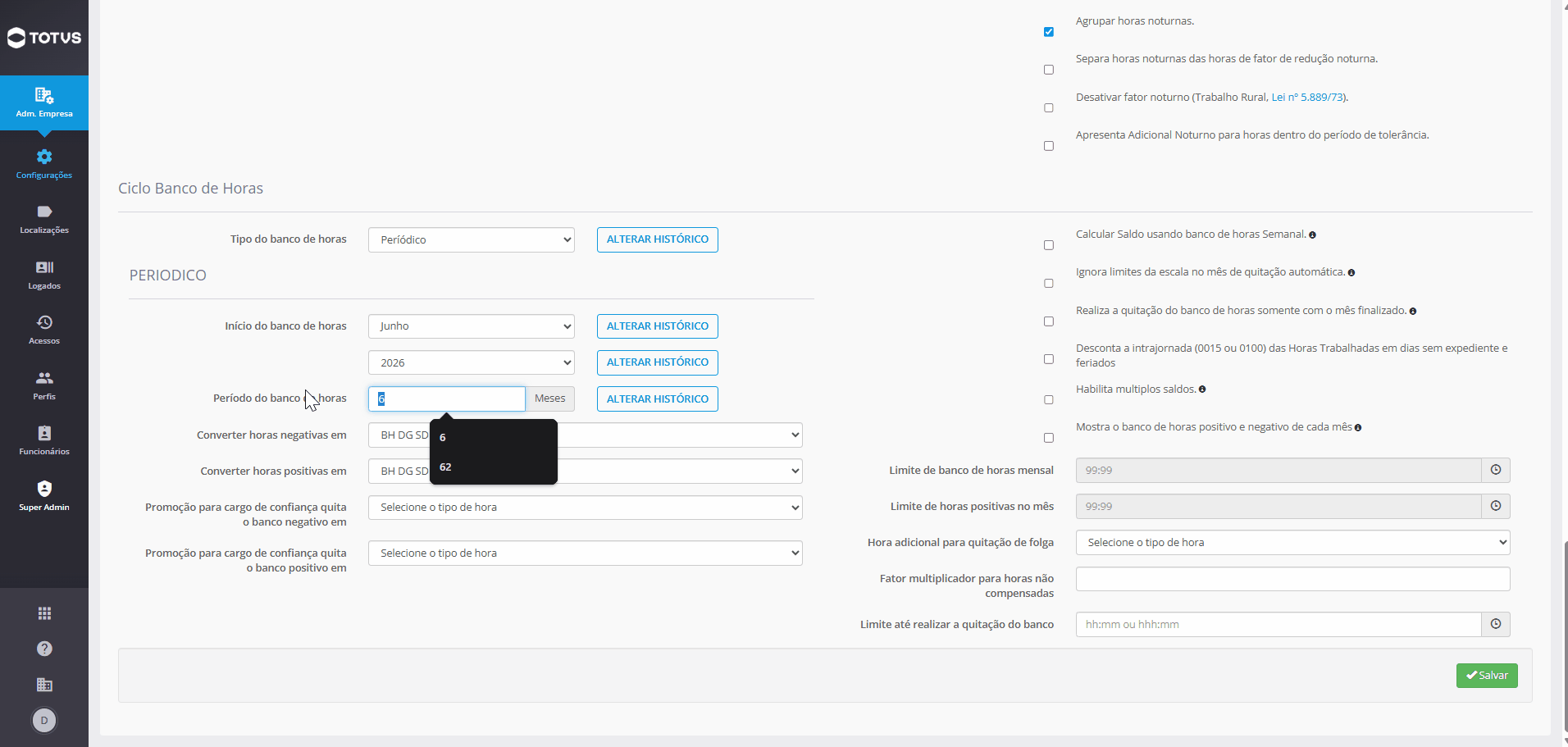Viewport: 1568px width, 747px height.
Task: Click ALTERAR HISTÓRICO for Período do banco
Action: pos(658,399)
